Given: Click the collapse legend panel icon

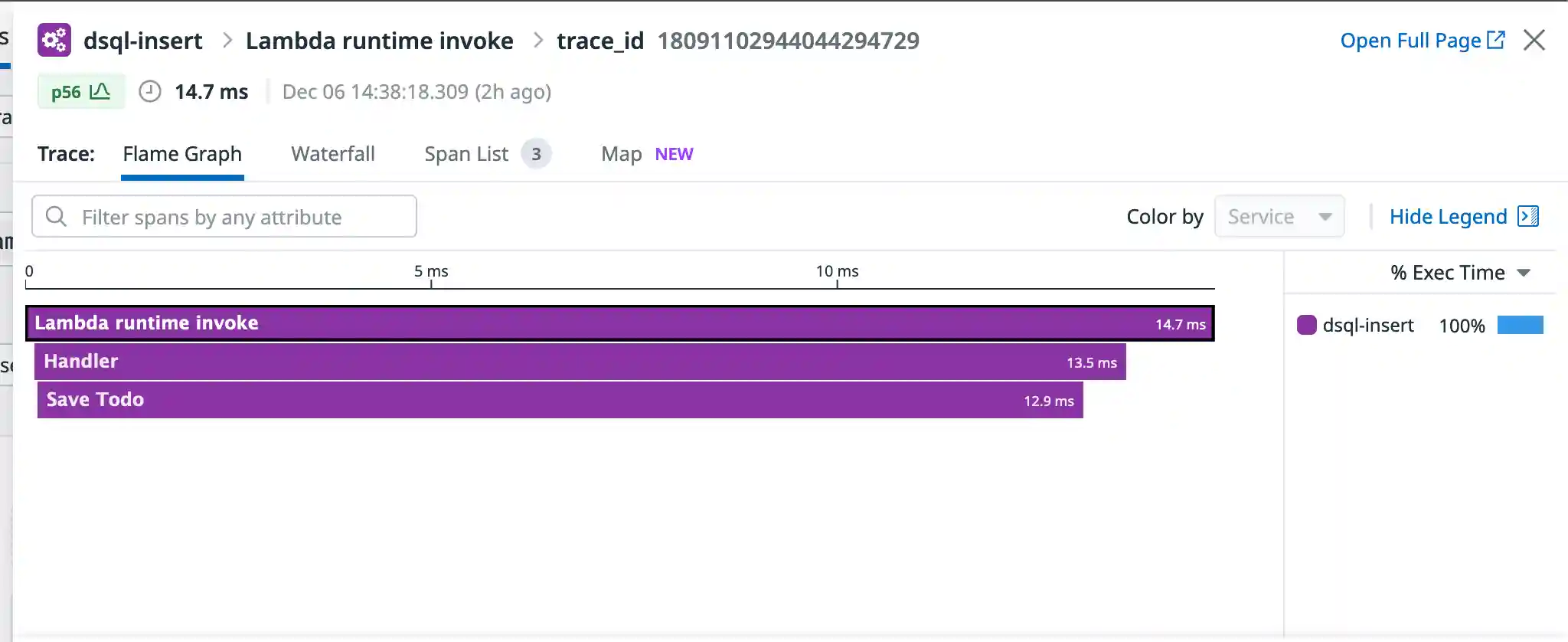Looking at the screenshot, I should tap(1528, 217).
